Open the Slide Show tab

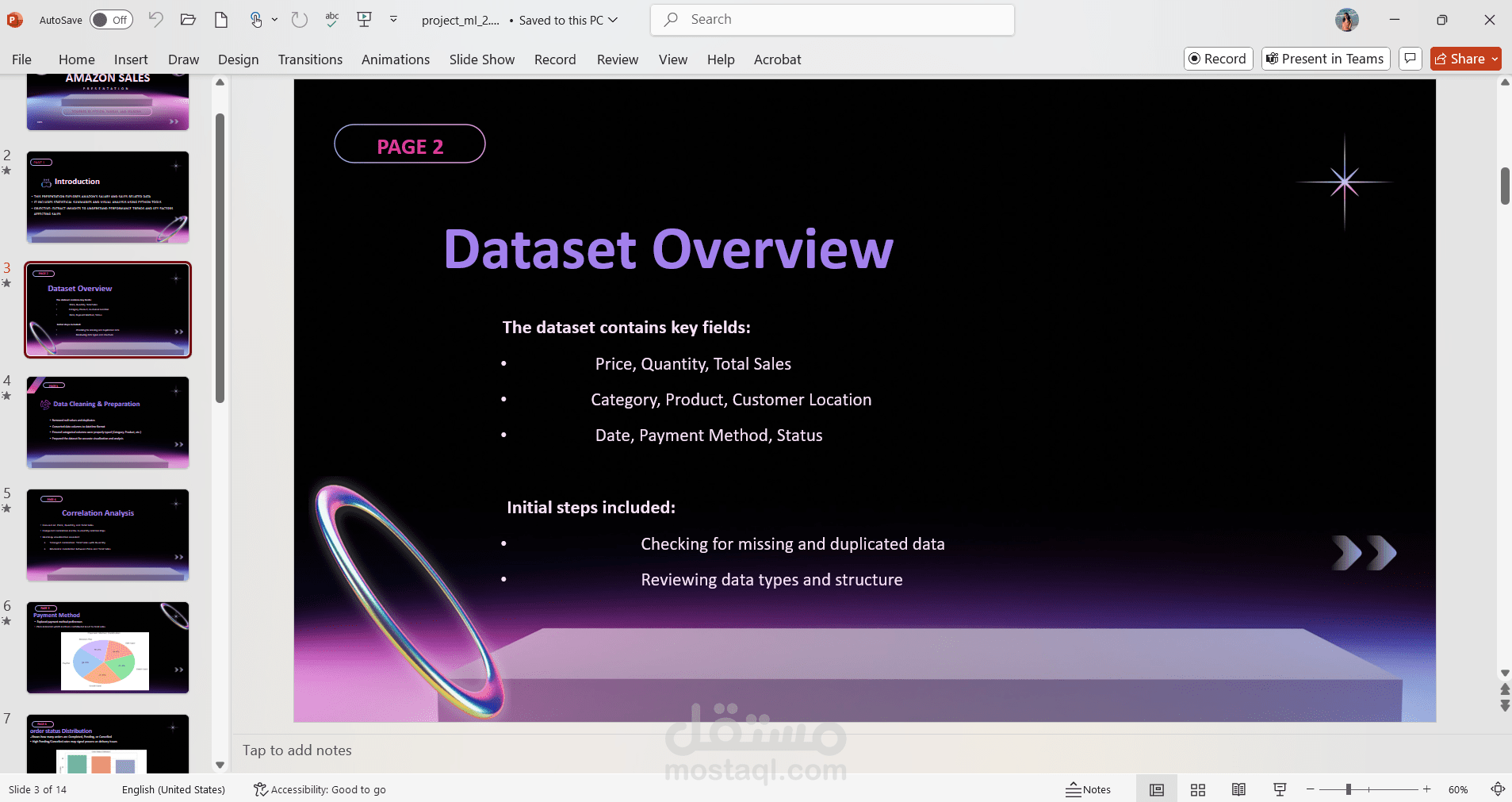coord(482,59)
